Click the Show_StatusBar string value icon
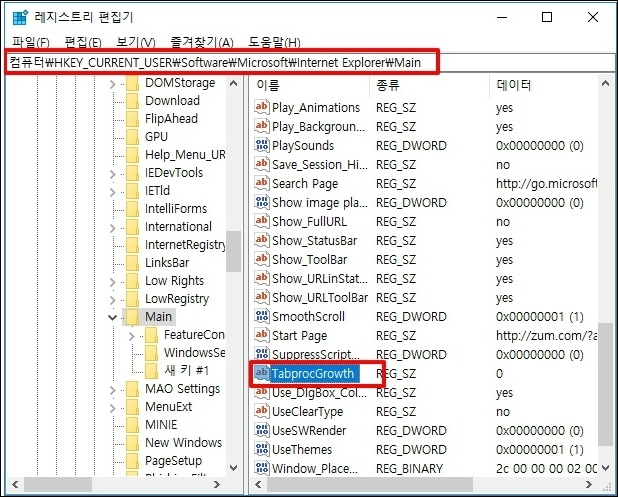618x497 pixels. 262,240
